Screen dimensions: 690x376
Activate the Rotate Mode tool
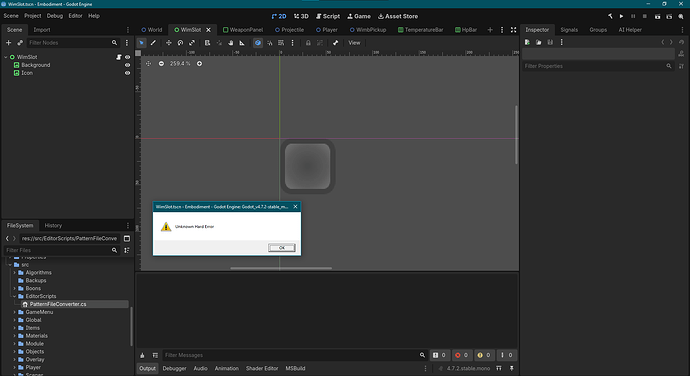[180, 43]
